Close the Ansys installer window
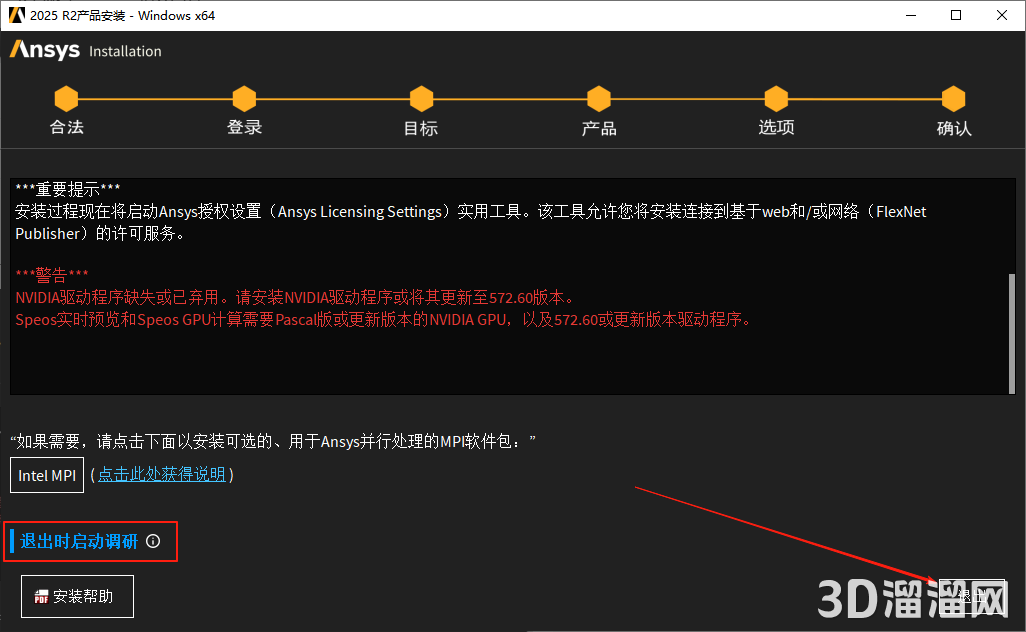Image resolution: width=1026 pixels, height=632 pixels. point(1002,15)
